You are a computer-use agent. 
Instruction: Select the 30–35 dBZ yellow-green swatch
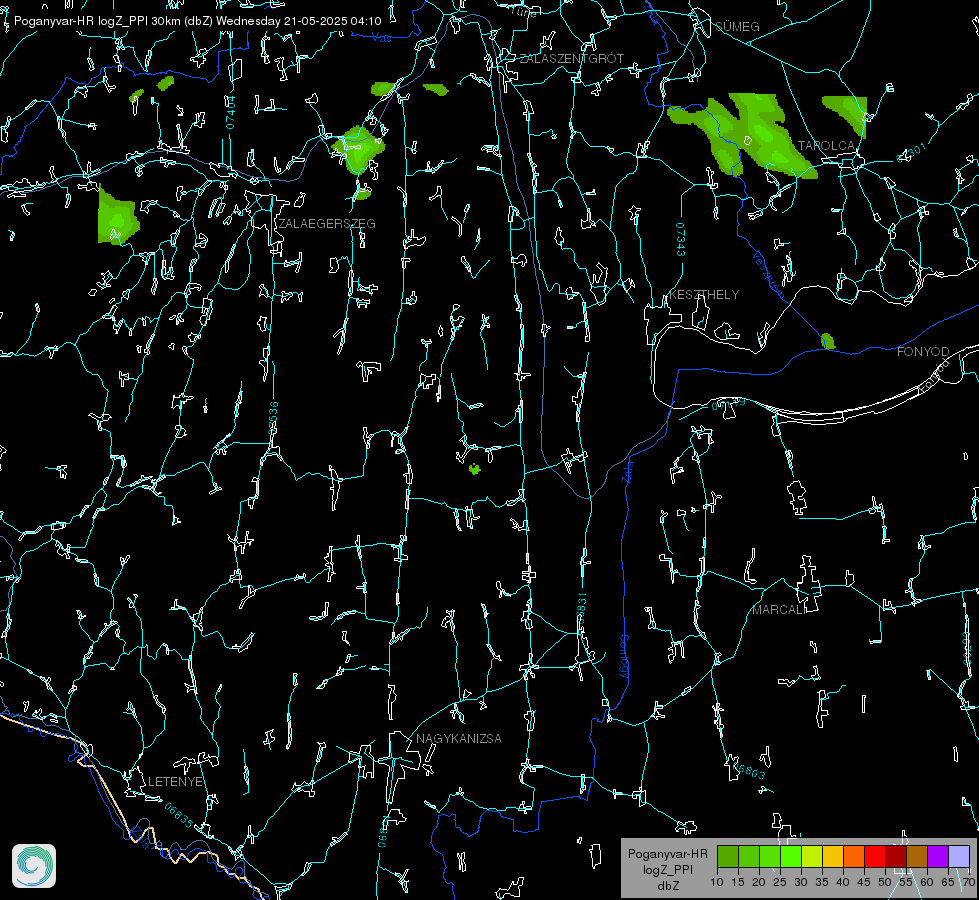coord(812,856)
